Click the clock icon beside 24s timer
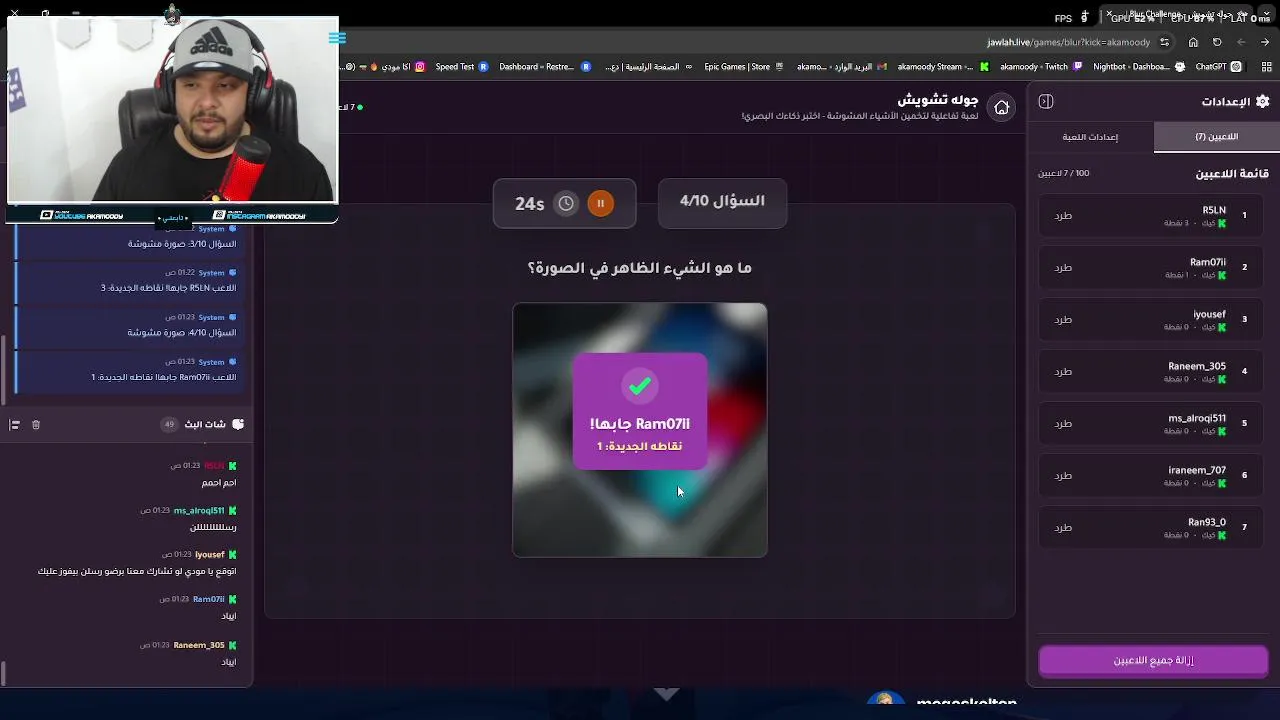This screenshot has width=1280, height=720. (566, 203)
